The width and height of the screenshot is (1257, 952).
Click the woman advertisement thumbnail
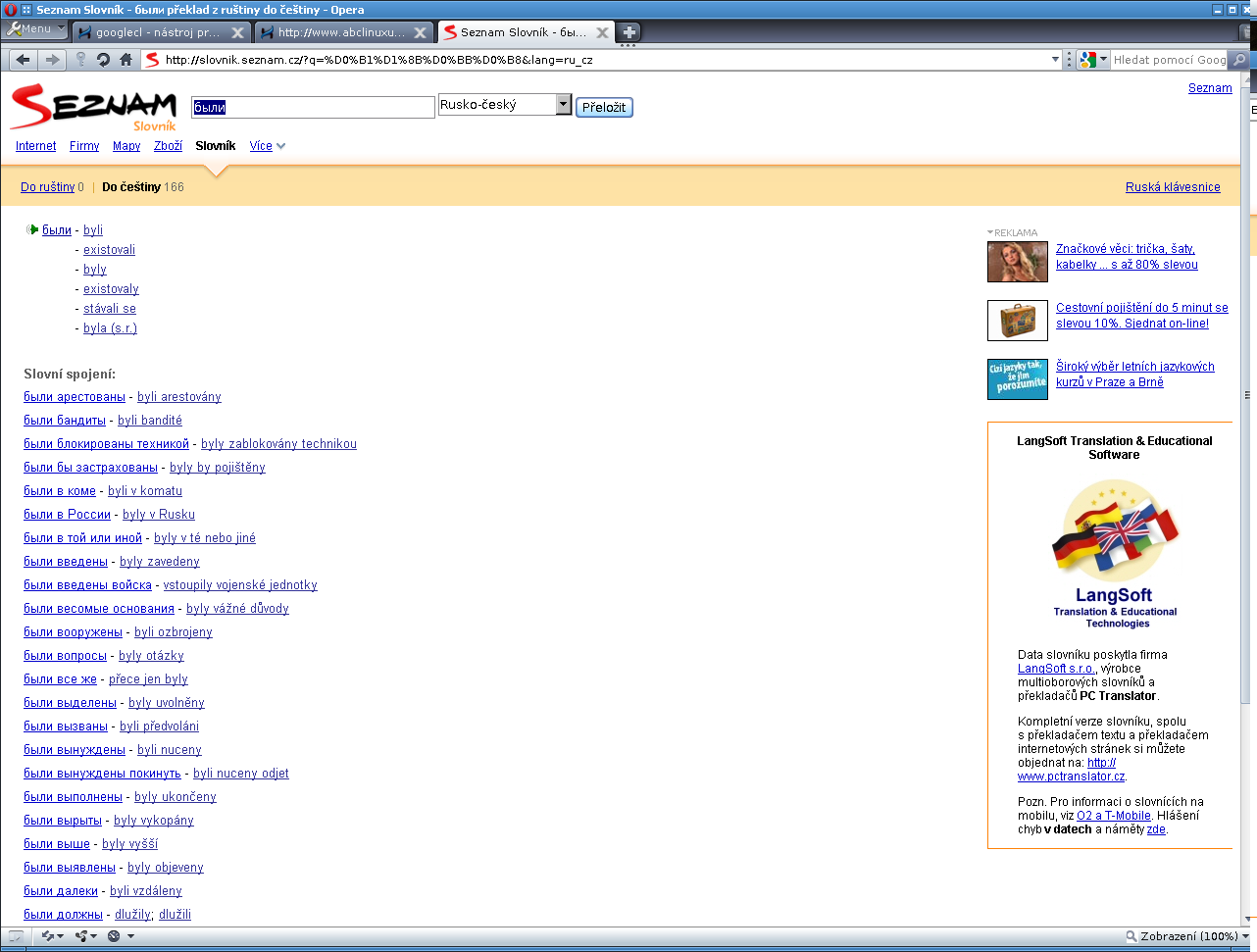pyautogui.click(x=1018, y=262)
